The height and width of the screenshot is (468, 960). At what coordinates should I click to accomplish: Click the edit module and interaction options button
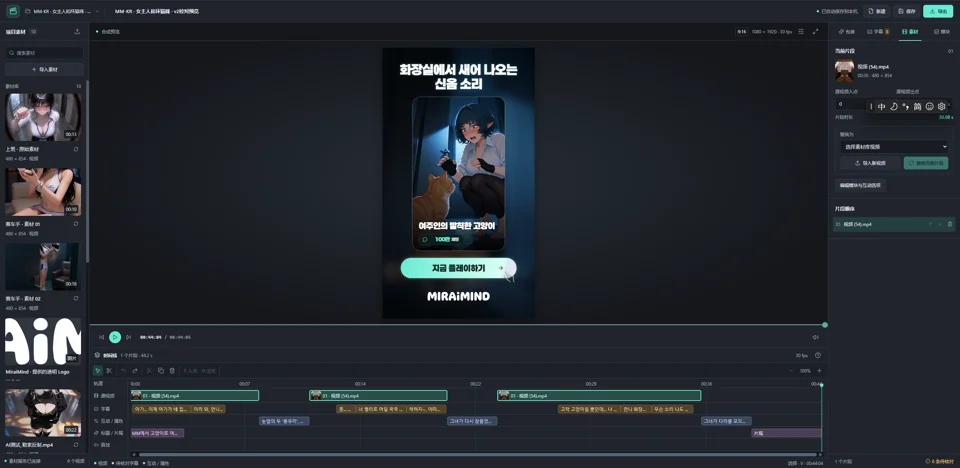(860, 185)
